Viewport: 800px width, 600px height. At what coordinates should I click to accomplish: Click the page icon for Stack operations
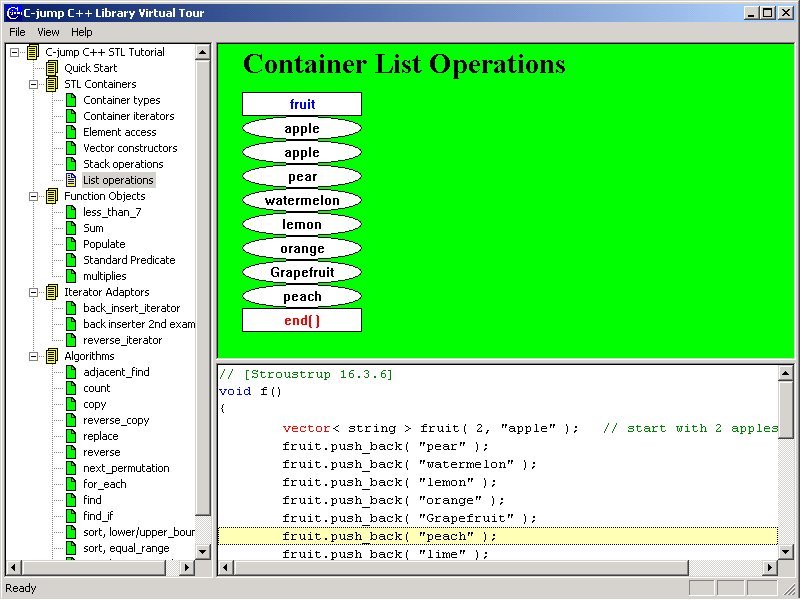click(x=71, y=164)
